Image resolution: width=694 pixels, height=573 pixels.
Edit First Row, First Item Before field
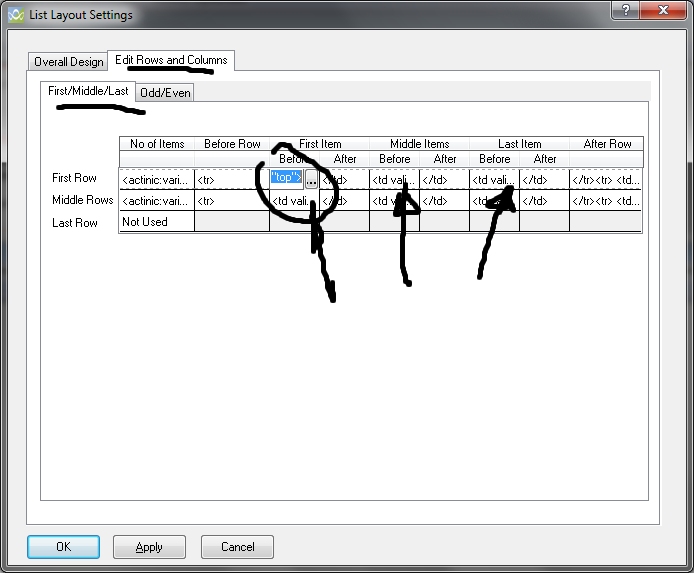[x=287, y=179]
